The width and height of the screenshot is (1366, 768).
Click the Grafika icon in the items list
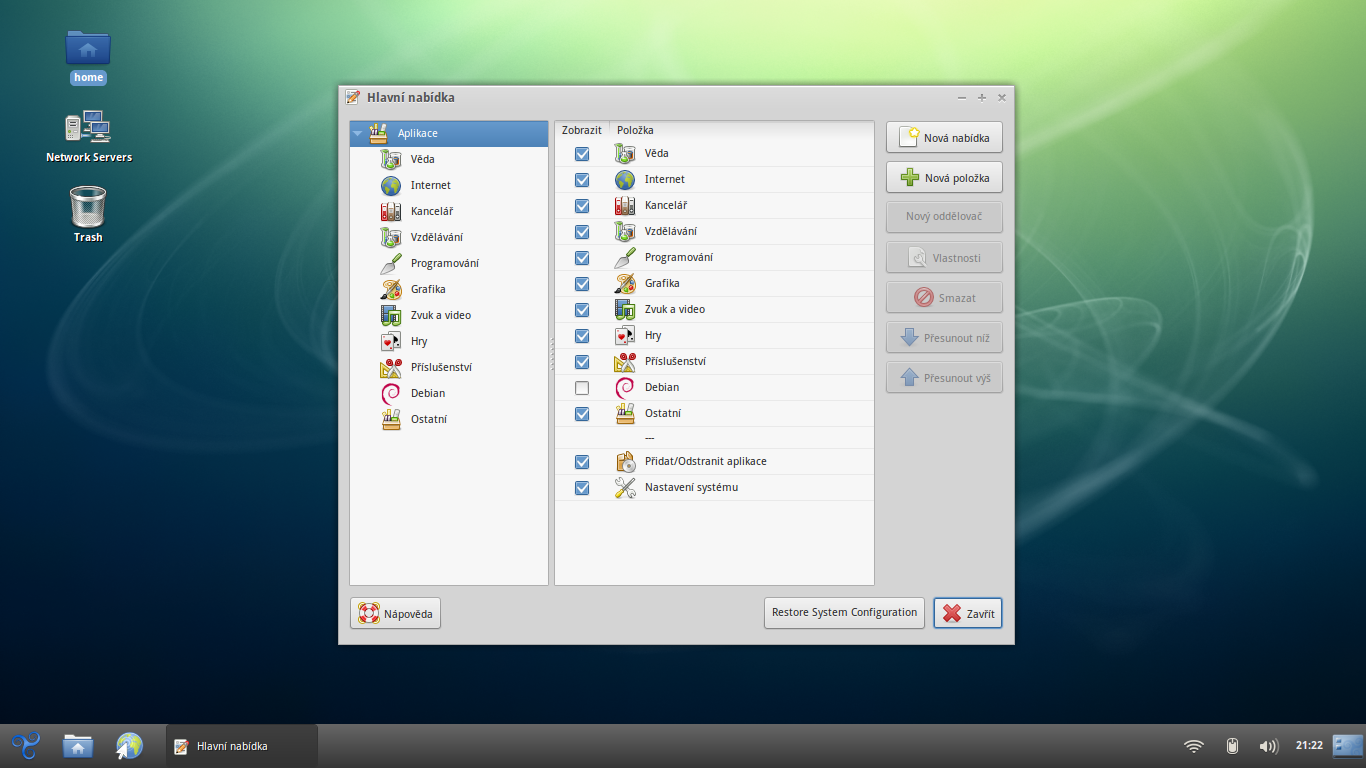[625, 283]
